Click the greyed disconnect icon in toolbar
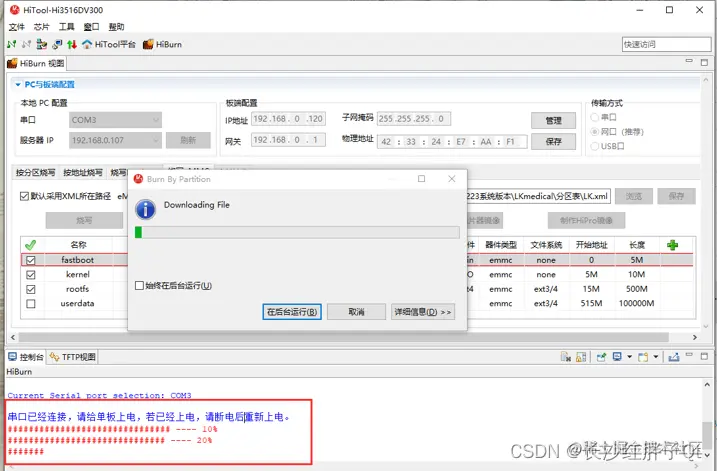Viewport: 717px width, 471px height. (x=27, y=44)
